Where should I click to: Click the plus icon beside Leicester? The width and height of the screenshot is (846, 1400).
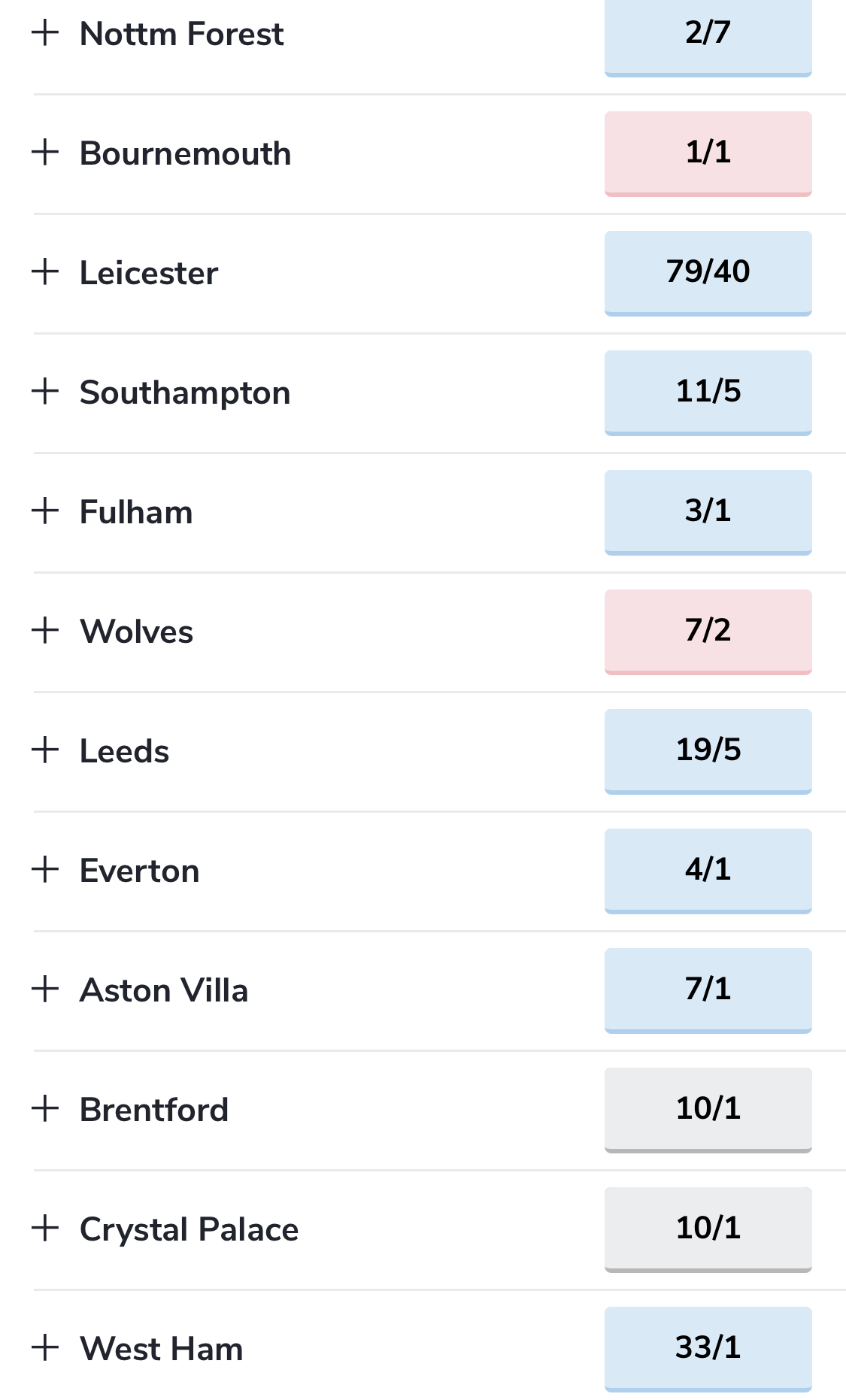[45, 271]
